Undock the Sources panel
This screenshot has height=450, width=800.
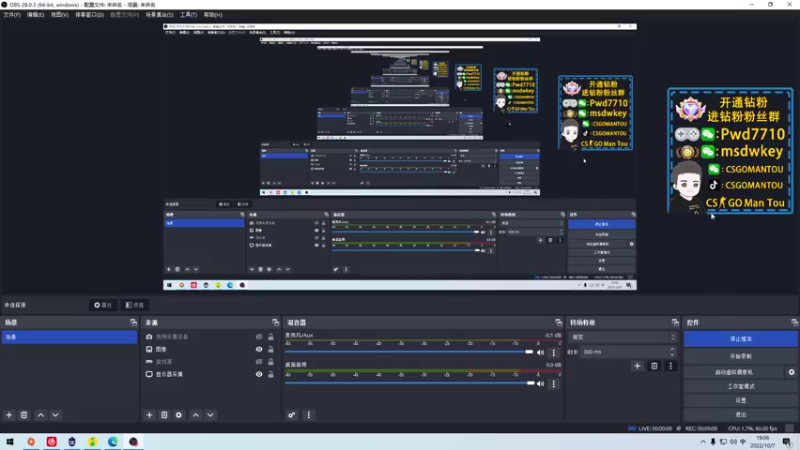coord(276,322)
